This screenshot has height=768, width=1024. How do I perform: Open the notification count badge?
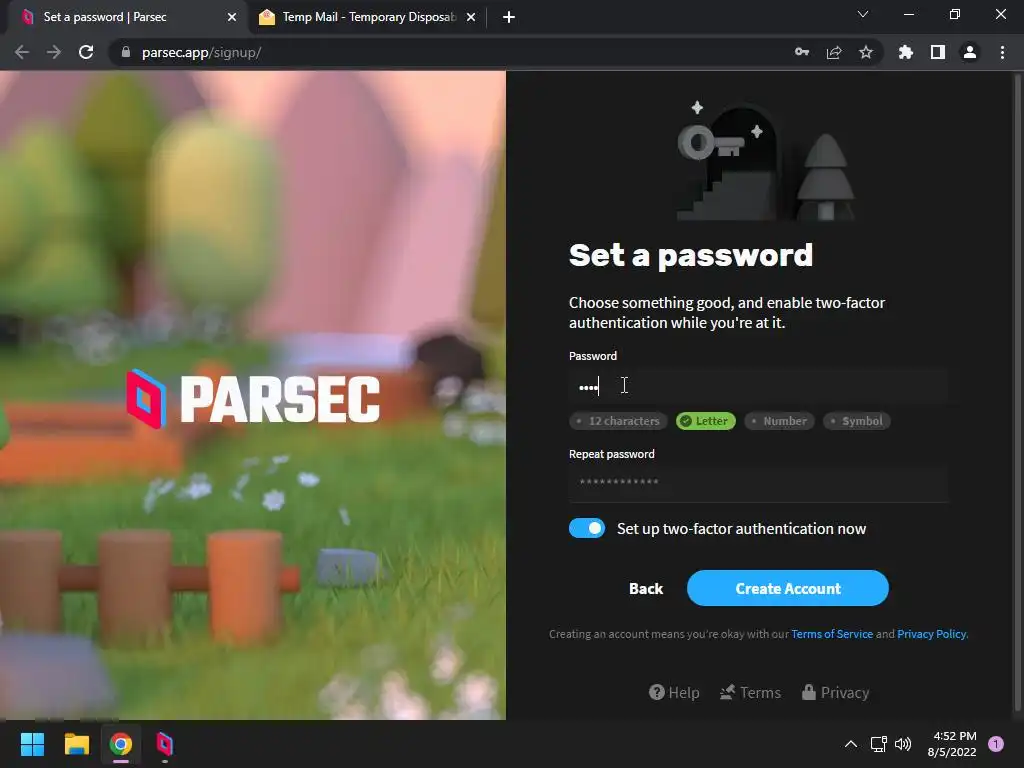click(996, 744)
